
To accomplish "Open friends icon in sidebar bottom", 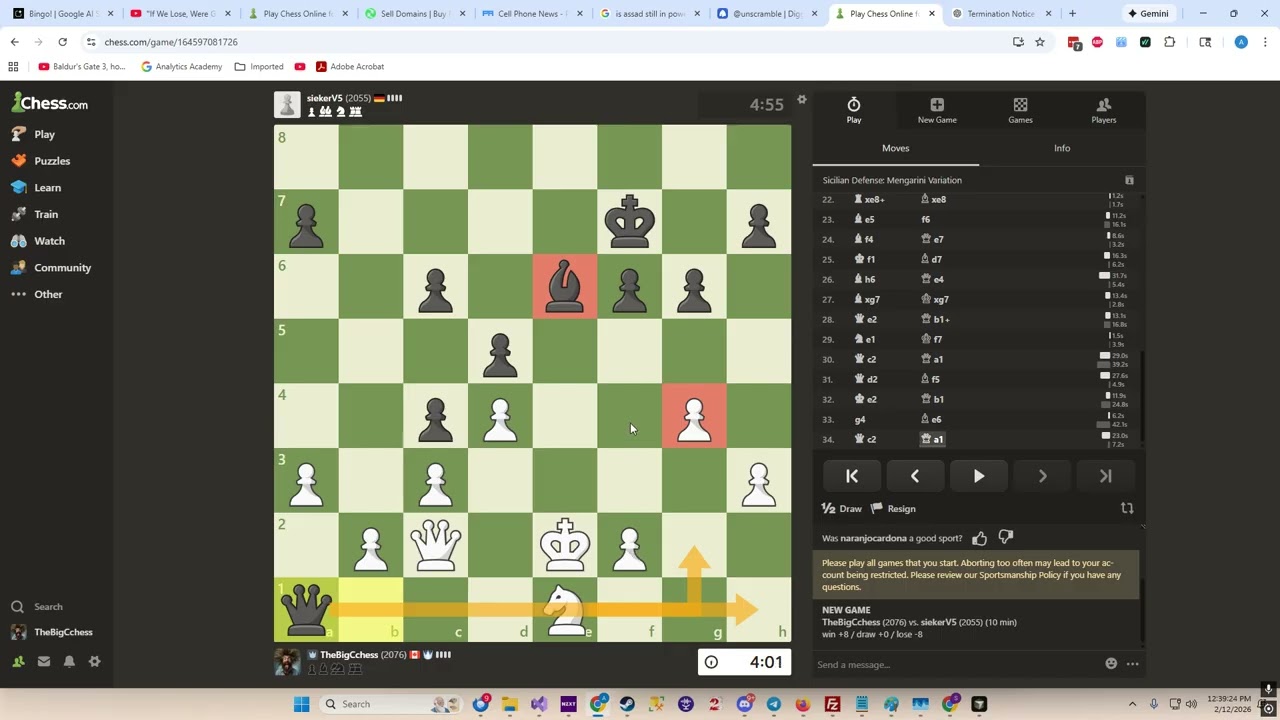I will (18, 661).
